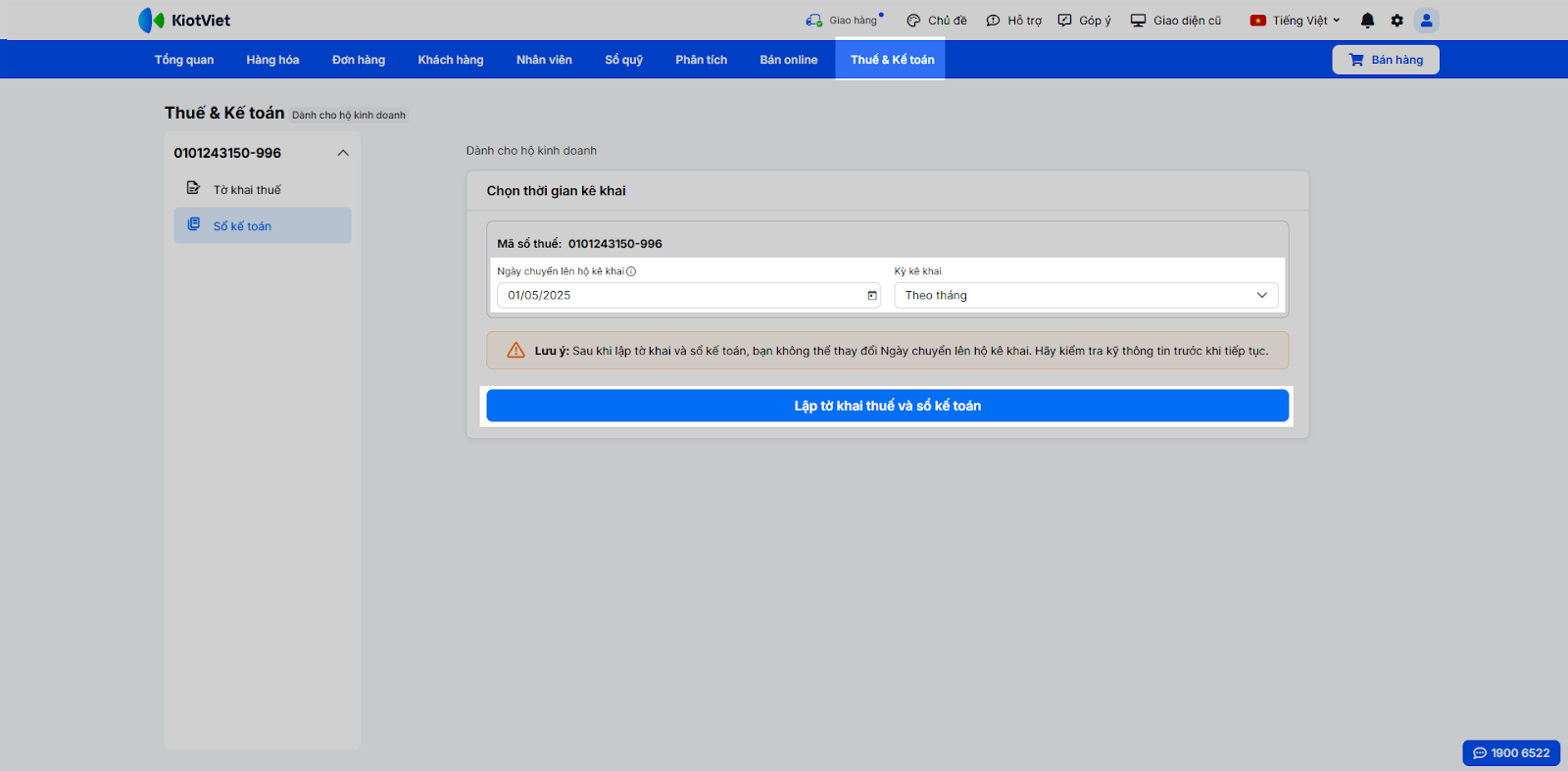Open Tờ khai thuế sidebar item

[x=263, y=190]
